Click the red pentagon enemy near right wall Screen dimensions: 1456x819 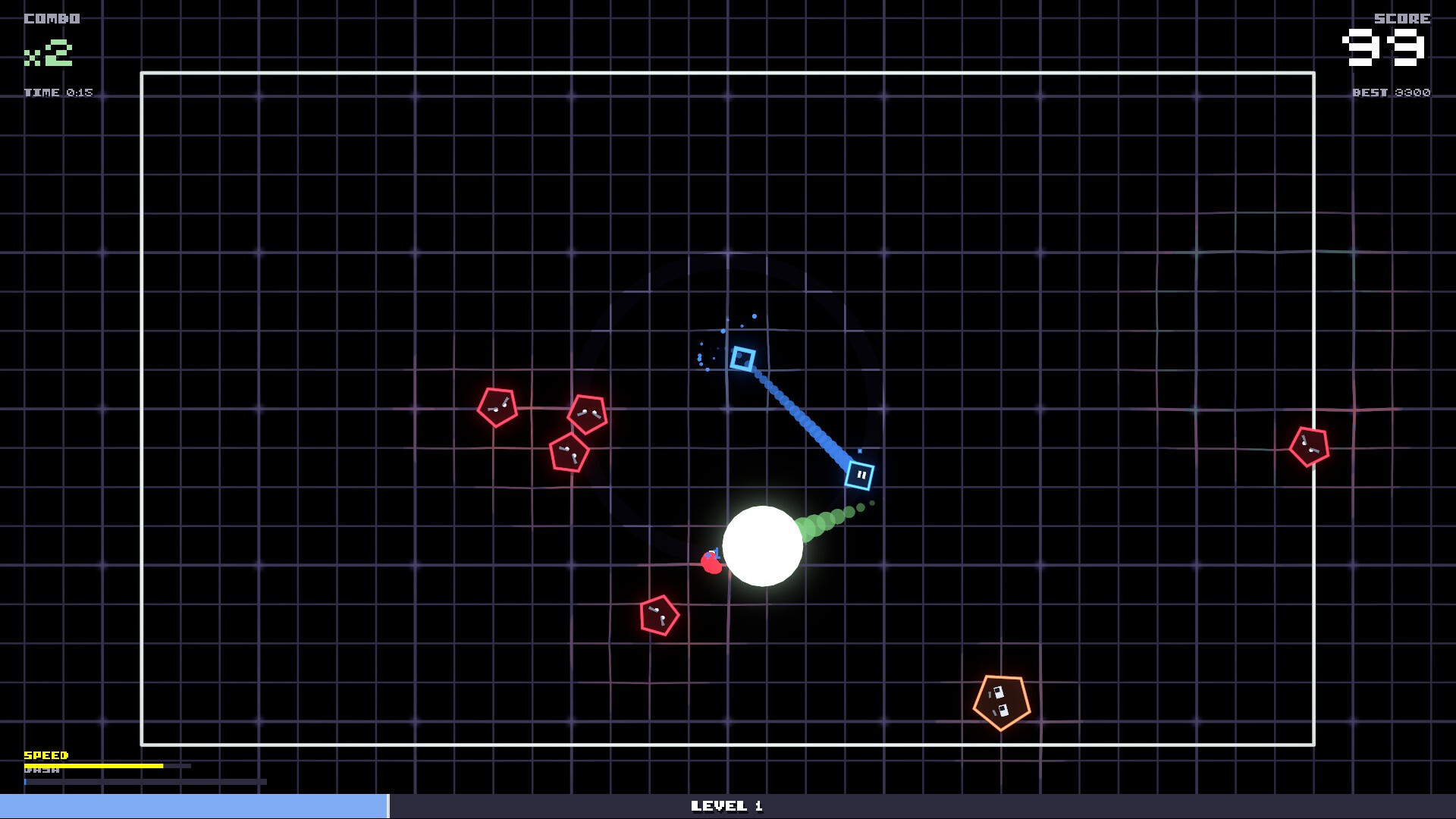(1309, 446)
